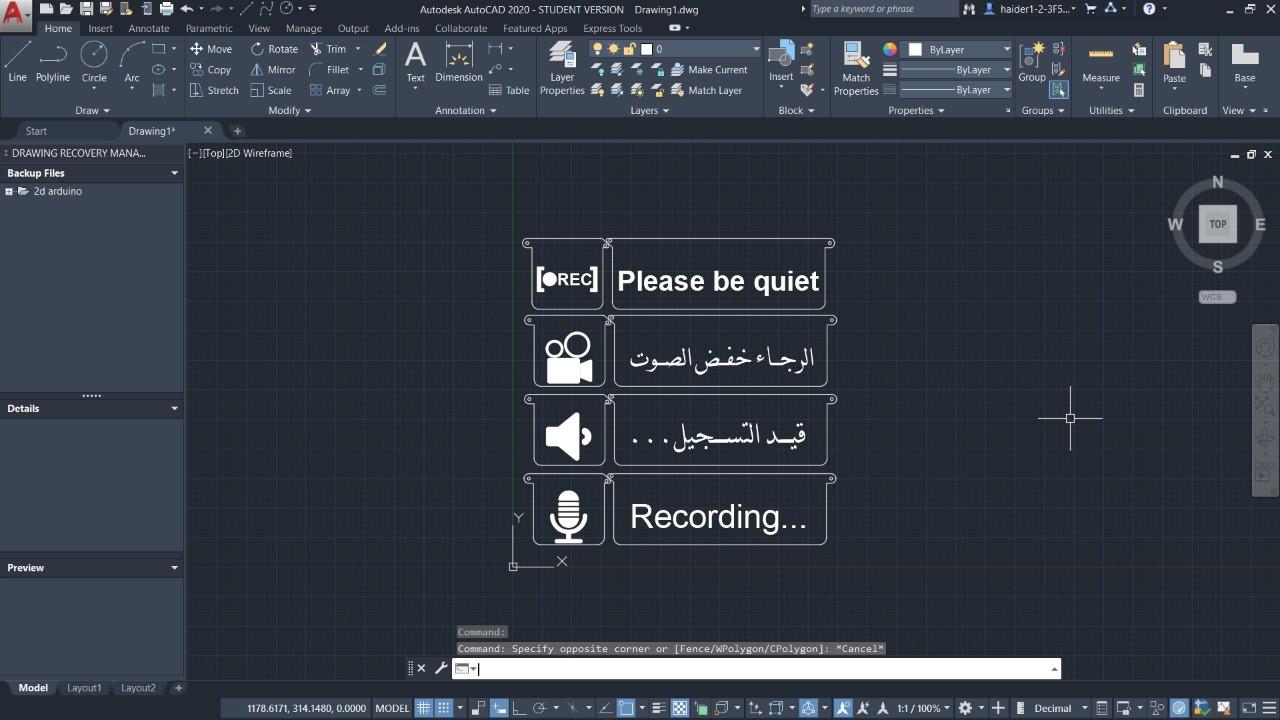Expand the Annotation panel flyout
The image size is (1280, 720).
(466, 111)
